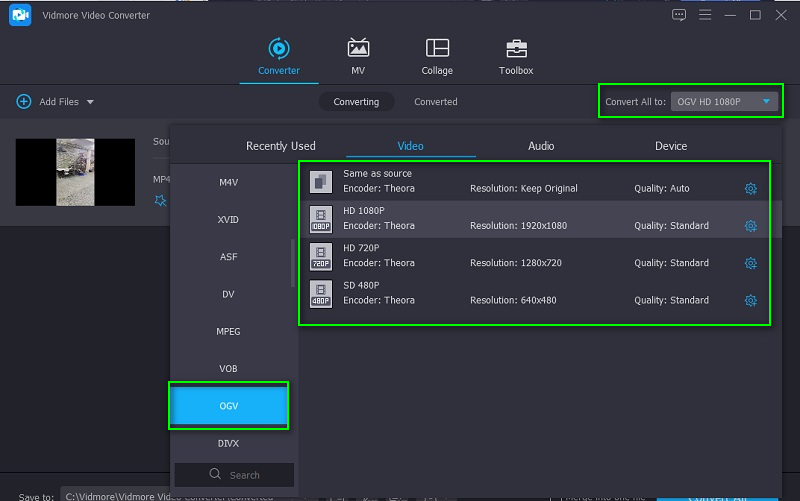Click the gear for Same as source preset
This screenshot has height=501, width=800.
pos(751,189)
